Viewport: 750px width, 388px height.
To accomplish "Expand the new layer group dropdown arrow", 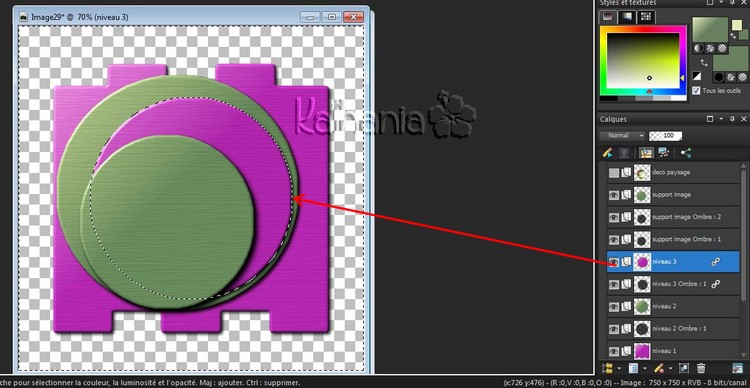I will click(619, 368).
